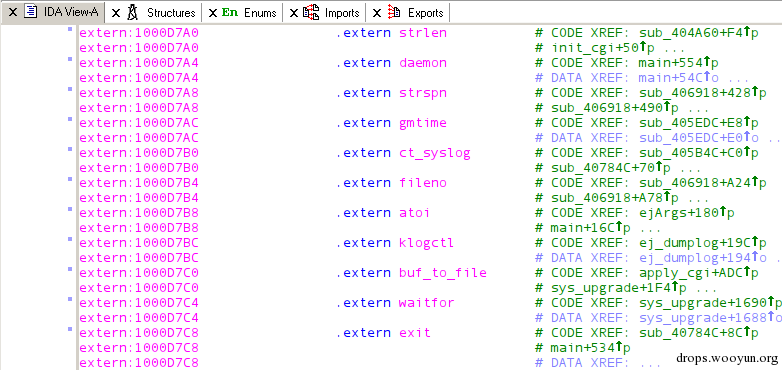Click the Imports tab icon
This screenshot has height=370, width=782.
311,12
